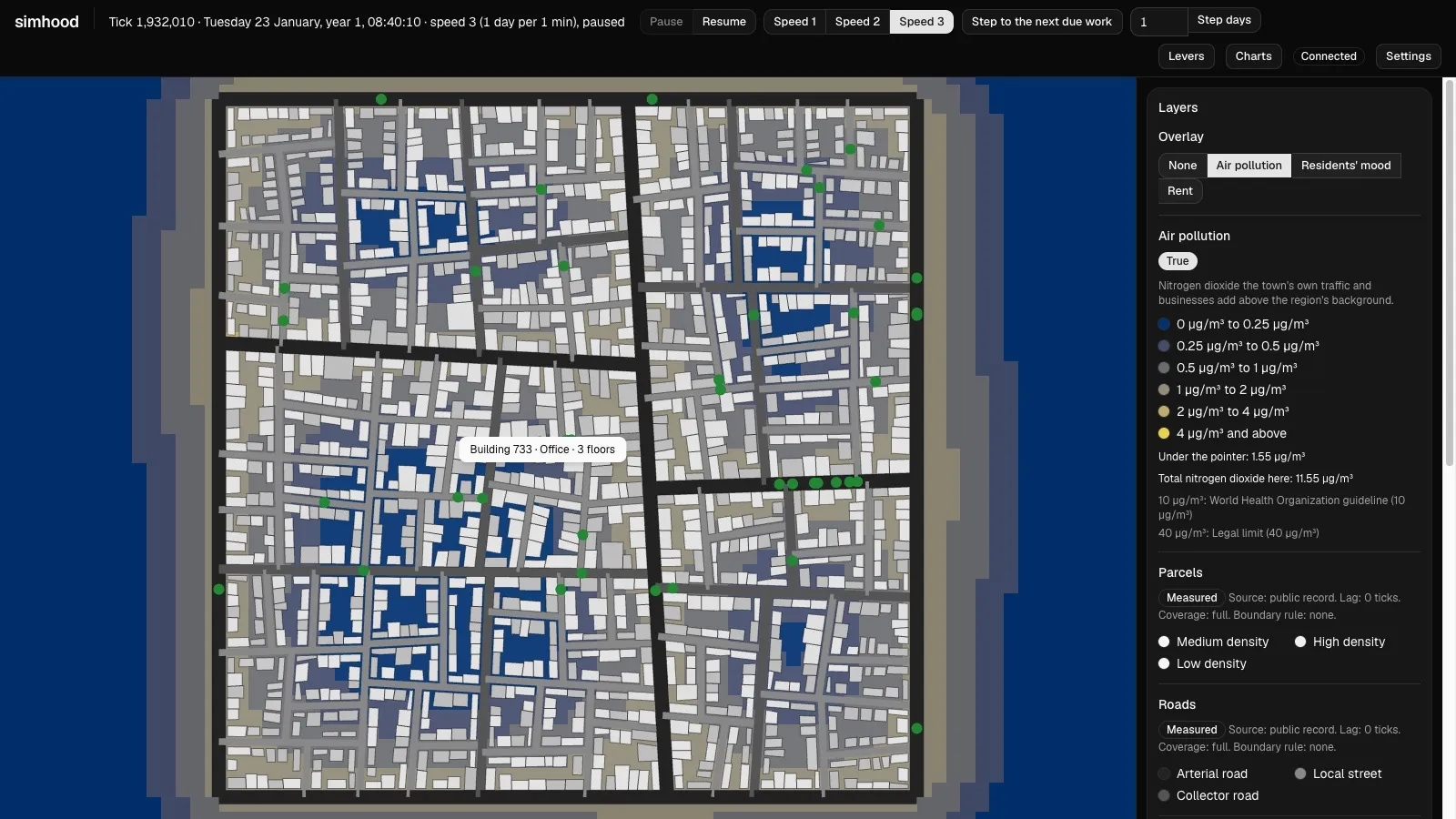The image size is (1456, 819).
Task: Click 'Total nitrogen dioxide here: 11.55 µg/m³'
Action: [1255, 479]
